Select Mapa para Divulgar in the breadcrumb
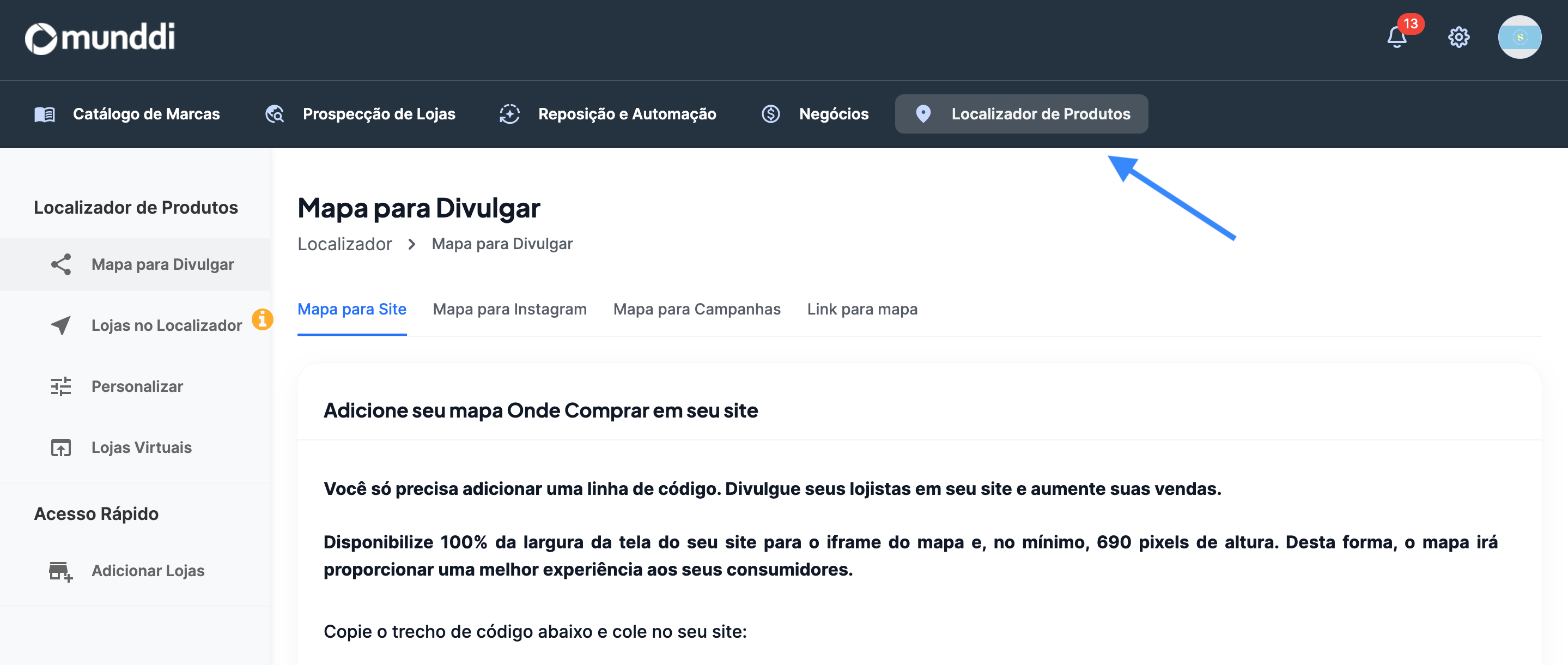The image size is (1568, 665). tap(502, 244)
